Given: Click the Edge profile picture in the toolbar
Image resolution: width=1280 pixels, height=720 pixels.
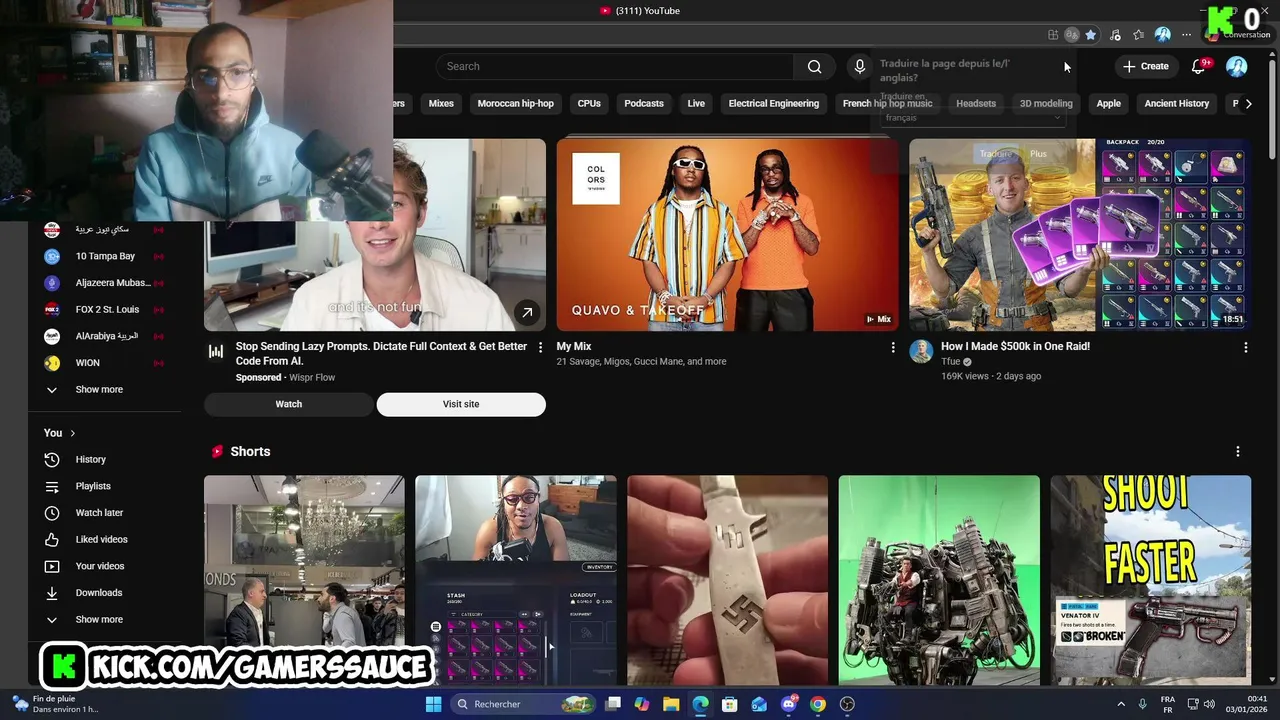Looking at the screenshot, I should tap(1162, 35).
